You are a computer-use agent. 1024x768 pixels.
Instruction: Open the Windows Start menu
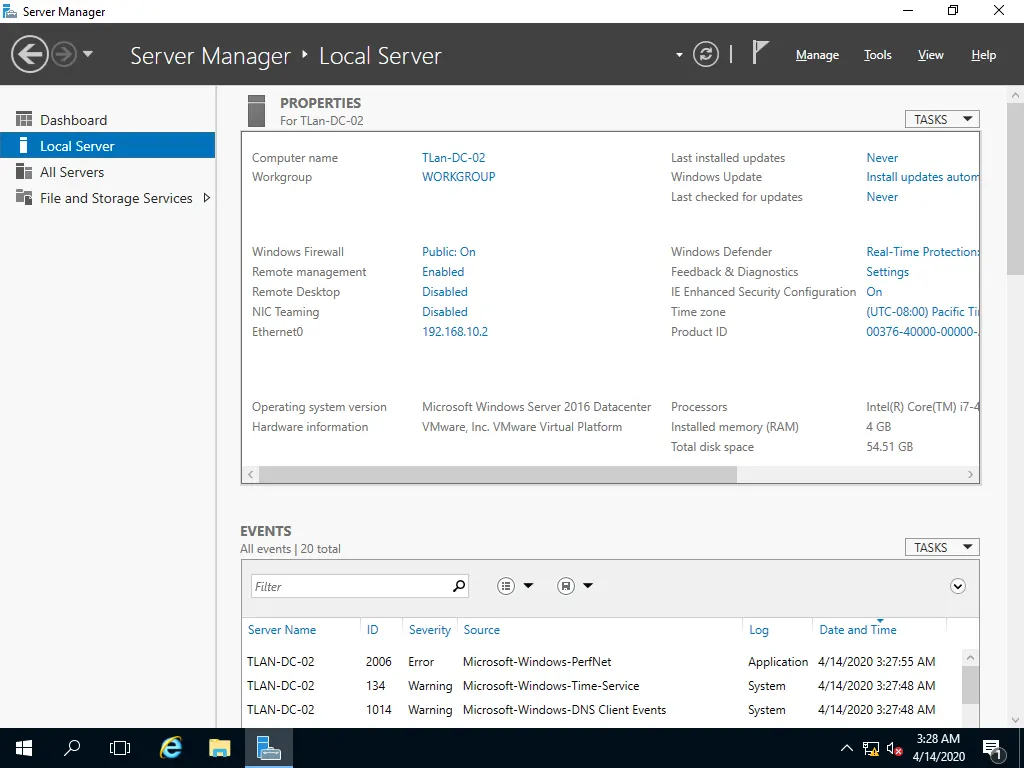click(x=24, y=748)
